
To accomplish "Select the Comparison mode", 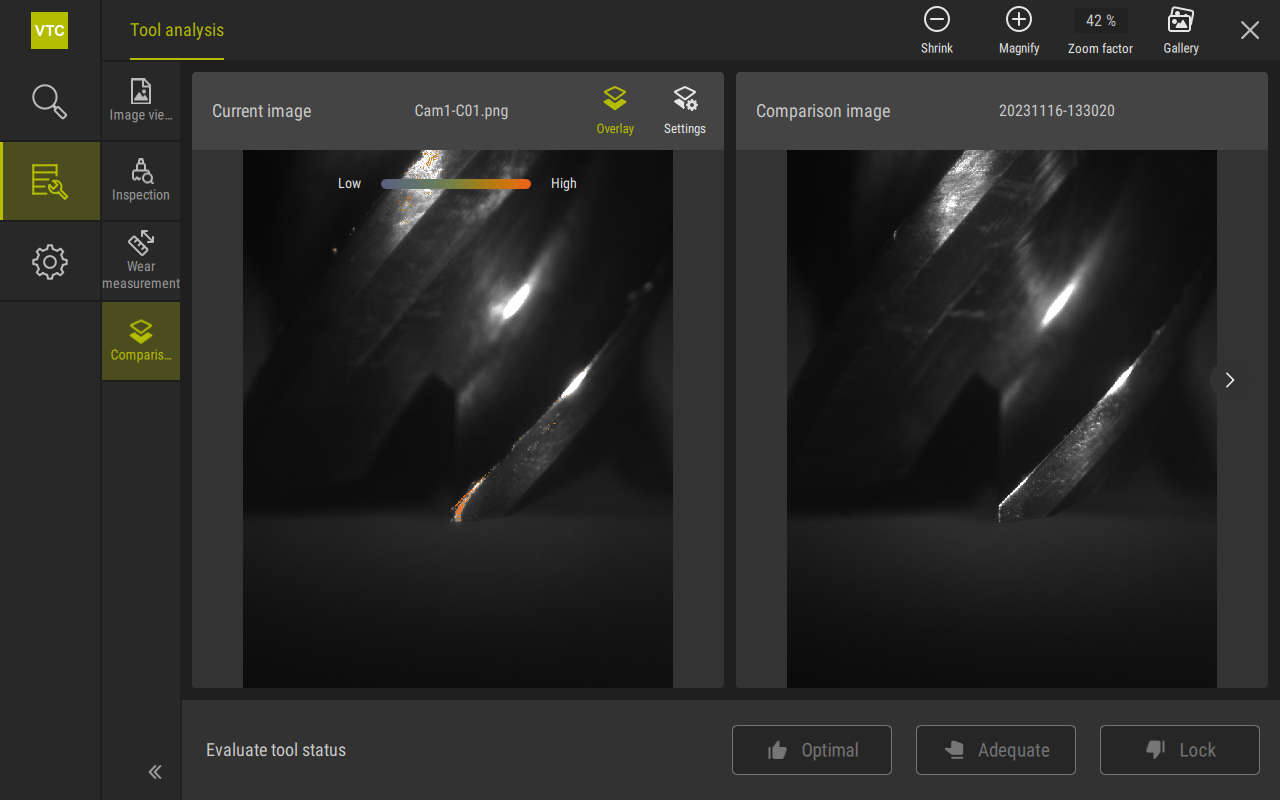I will tap(141, 341).
